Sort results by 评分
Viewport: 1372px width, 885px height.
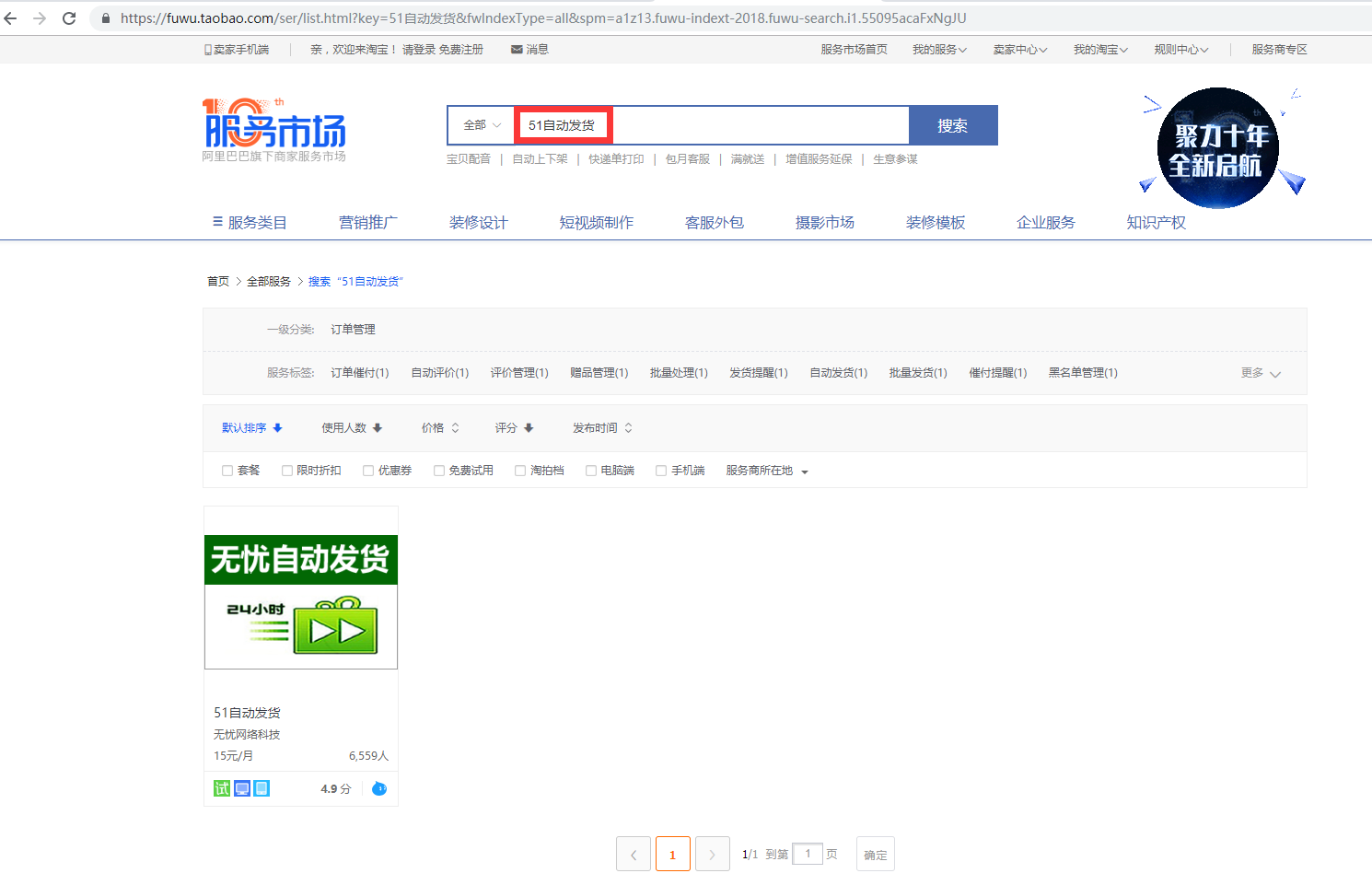pos(514,428)
